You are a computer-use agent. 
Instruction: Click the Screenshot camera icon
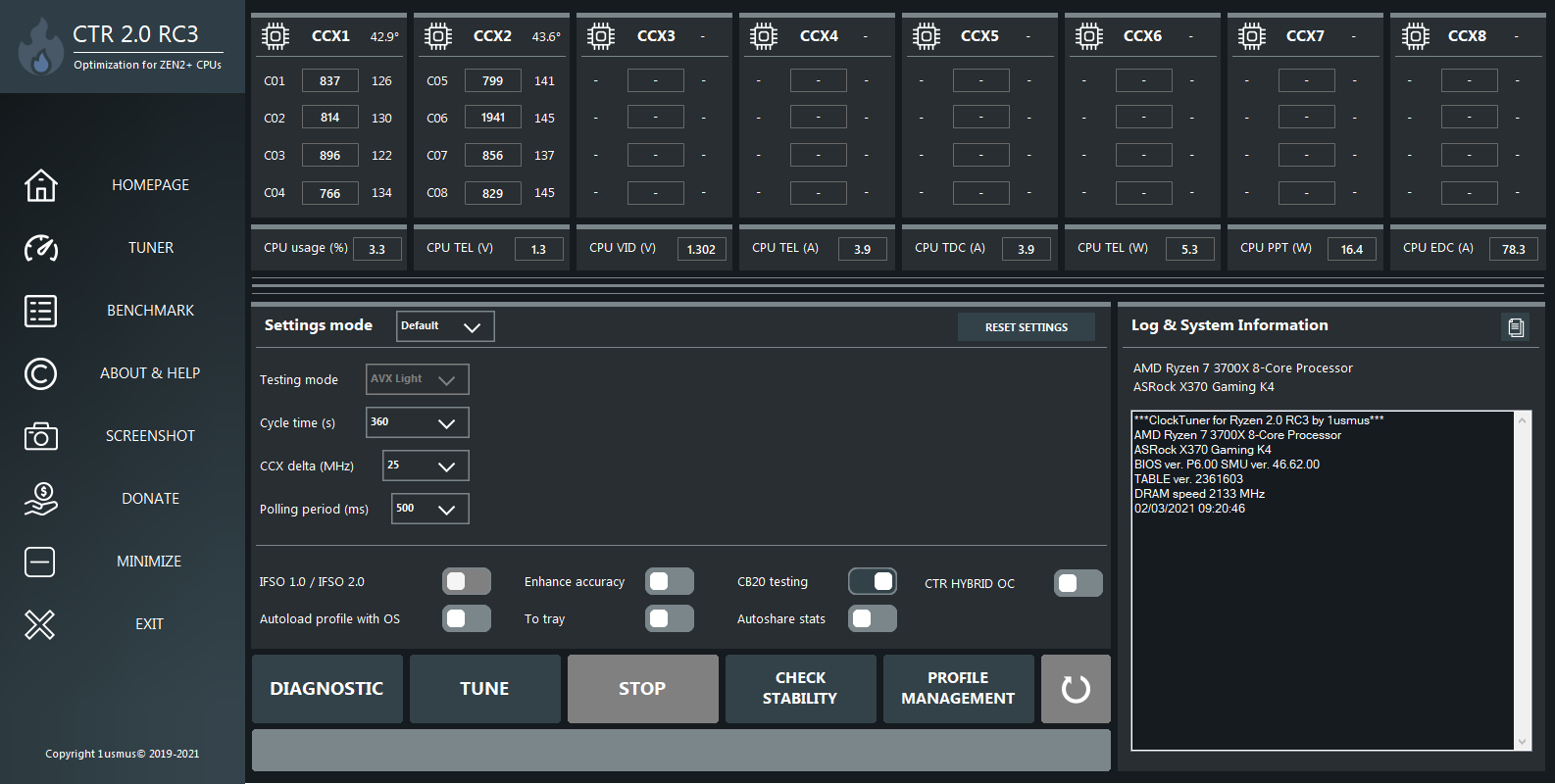(x=40, y=436)
